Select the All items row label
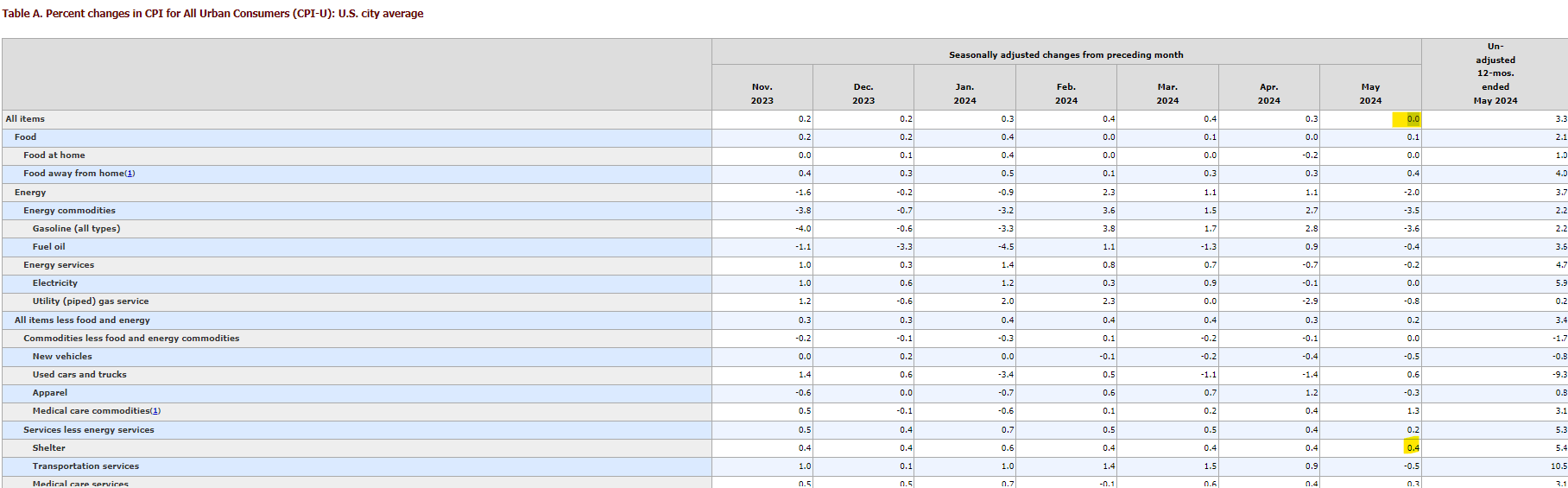The image size is (1568, 488). click(25, 119)
